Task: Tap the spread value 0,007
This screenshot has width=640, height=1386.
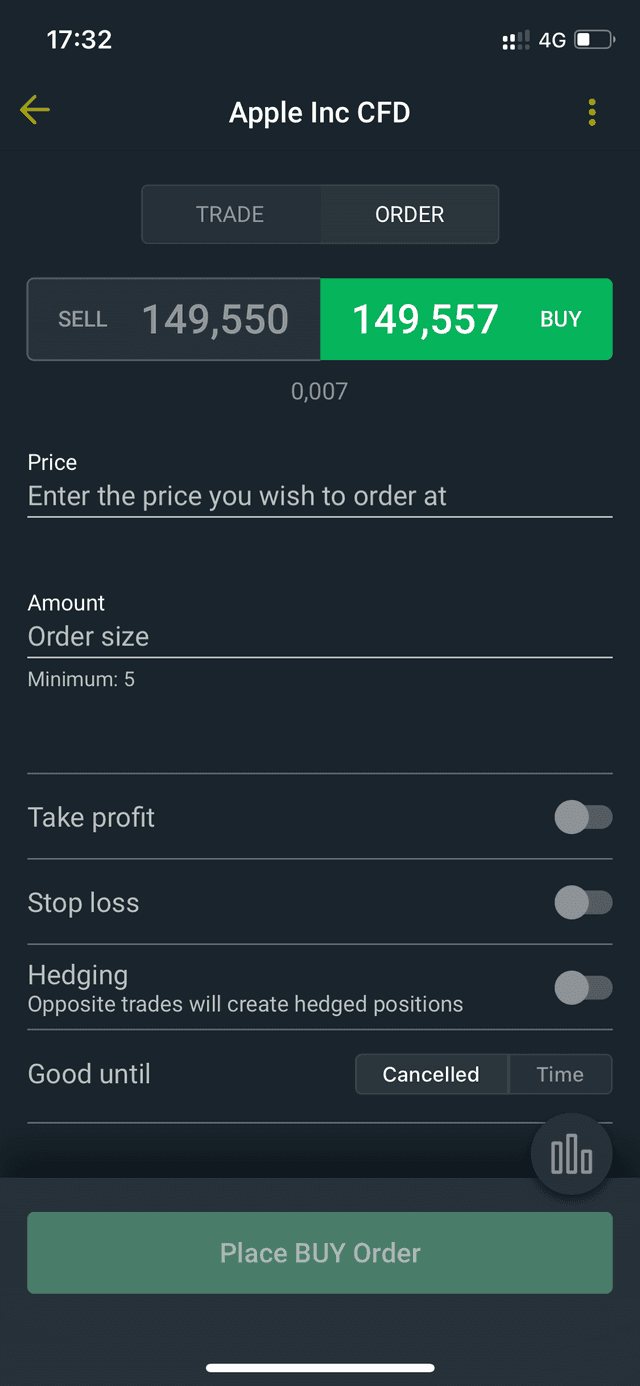Action: pos(320,391)
